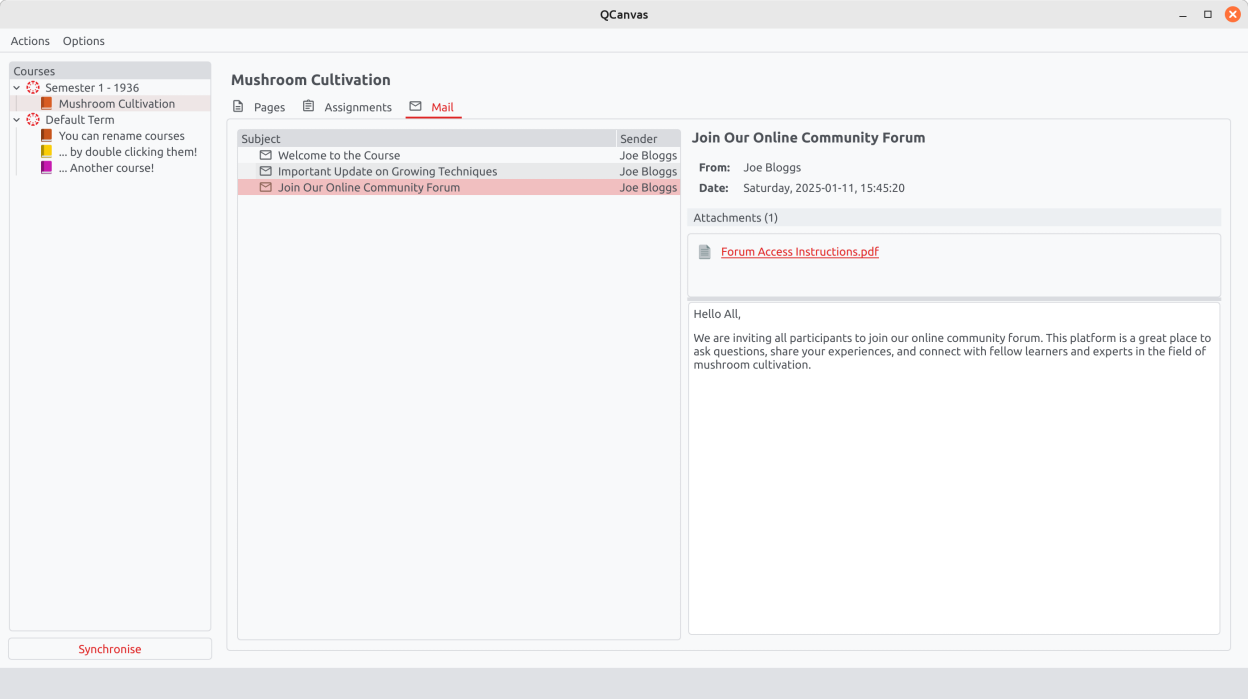Image resolution: width=1248 pixels, height=699 pixels.
Task: Collapse the Default Term tree node
Action: (17, 120)
